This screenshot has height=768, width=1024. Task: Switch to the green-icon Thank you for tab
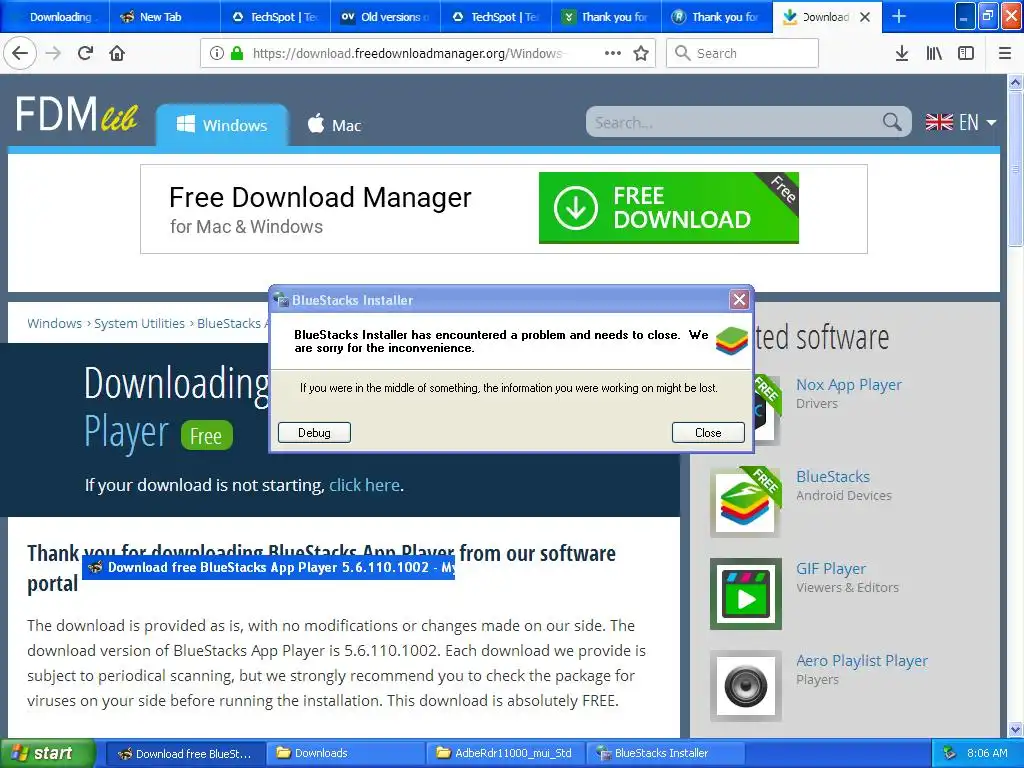pyautogui.click(x=606, y=17)
